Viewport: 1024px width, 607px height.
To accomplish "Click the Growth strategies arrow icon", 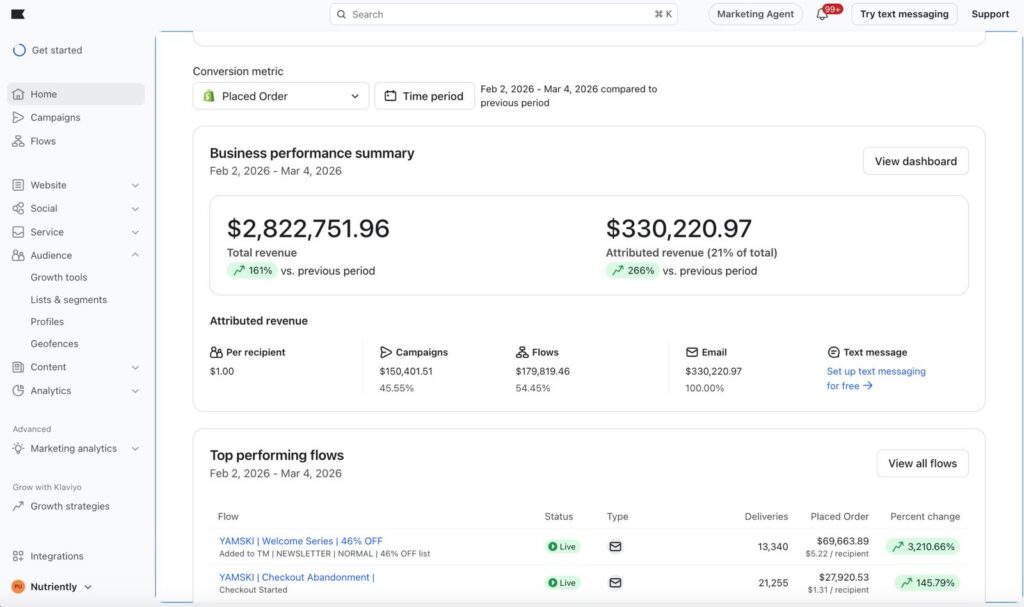I will coord(18,506).
